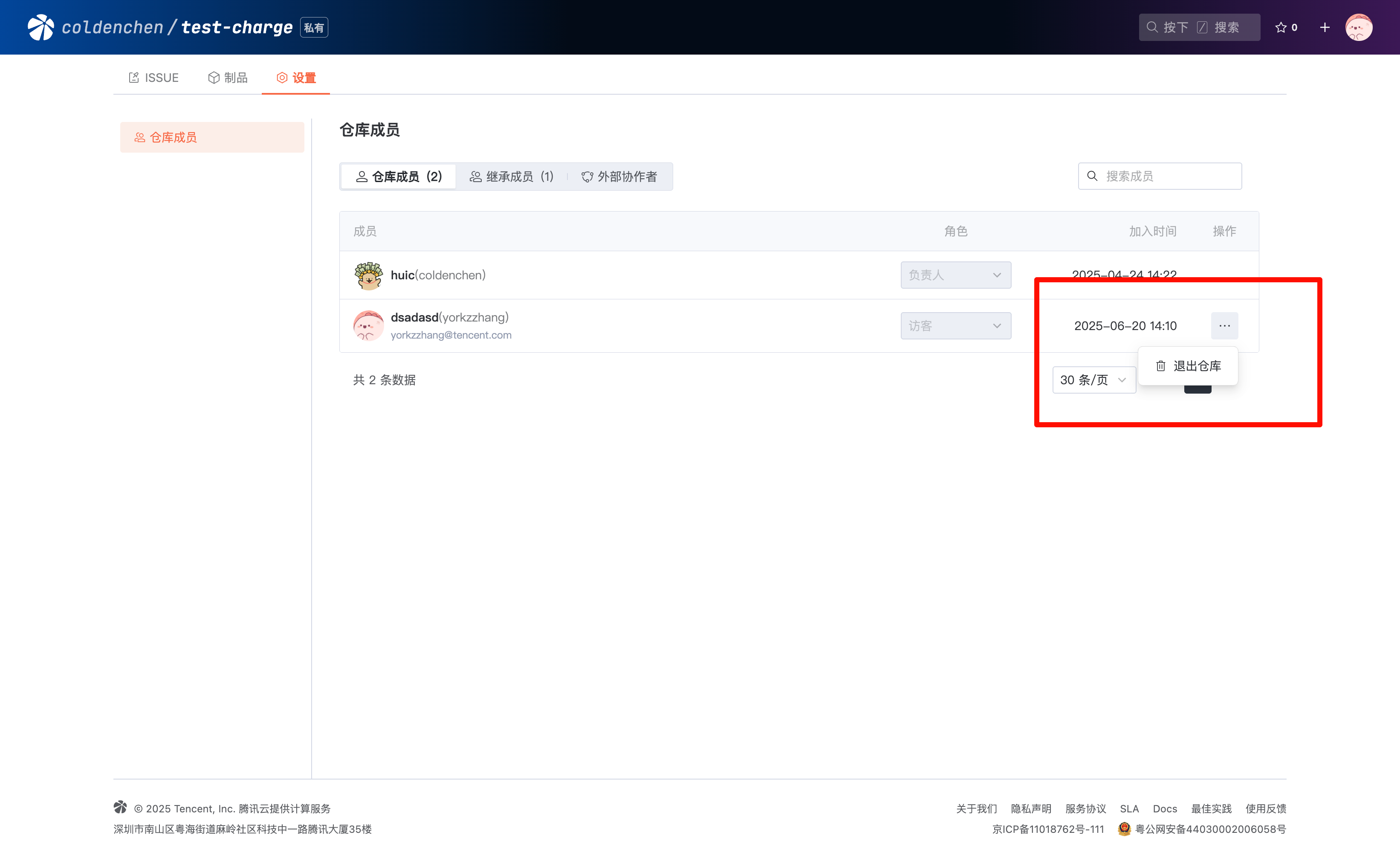
Task: Select the 外部协作者 tab
Action: click(x=619, y=177)
